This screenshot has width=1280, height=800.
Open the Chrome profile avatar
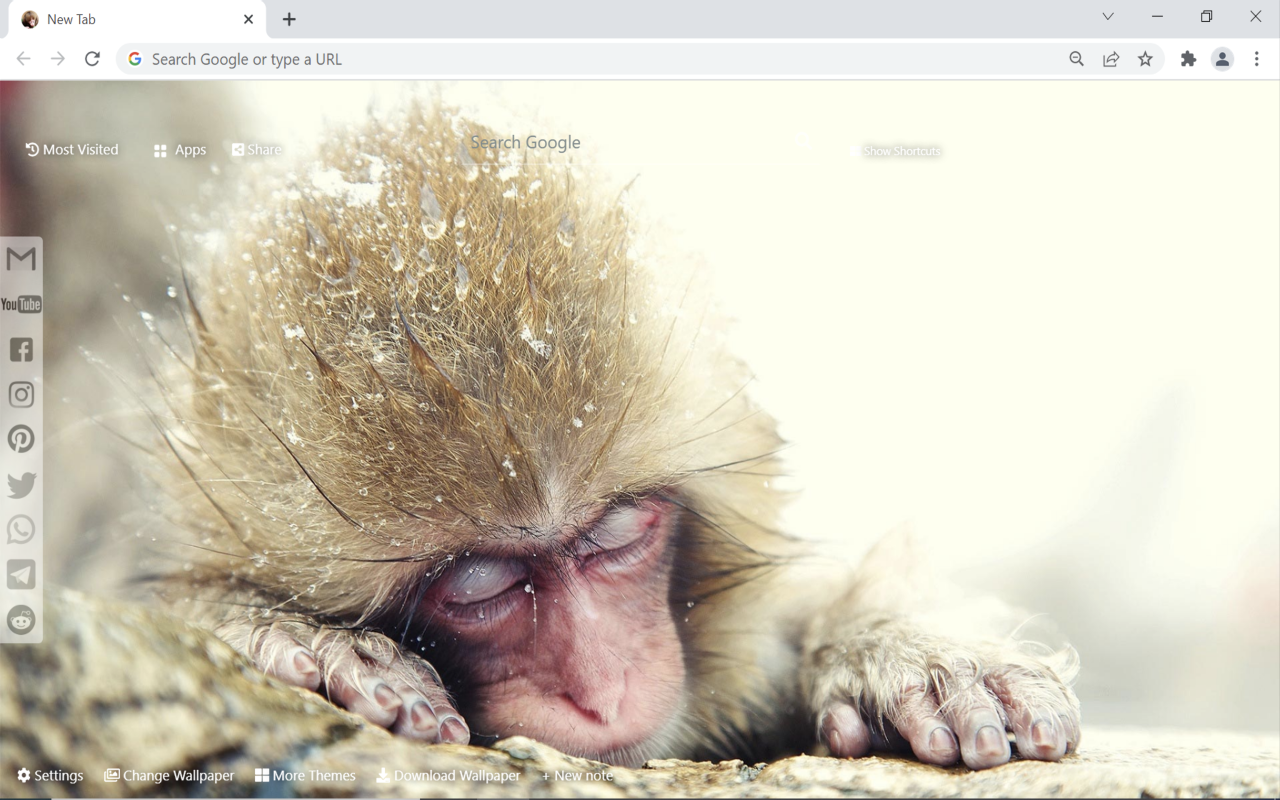pyautogui.click(x=1222, y=59)
